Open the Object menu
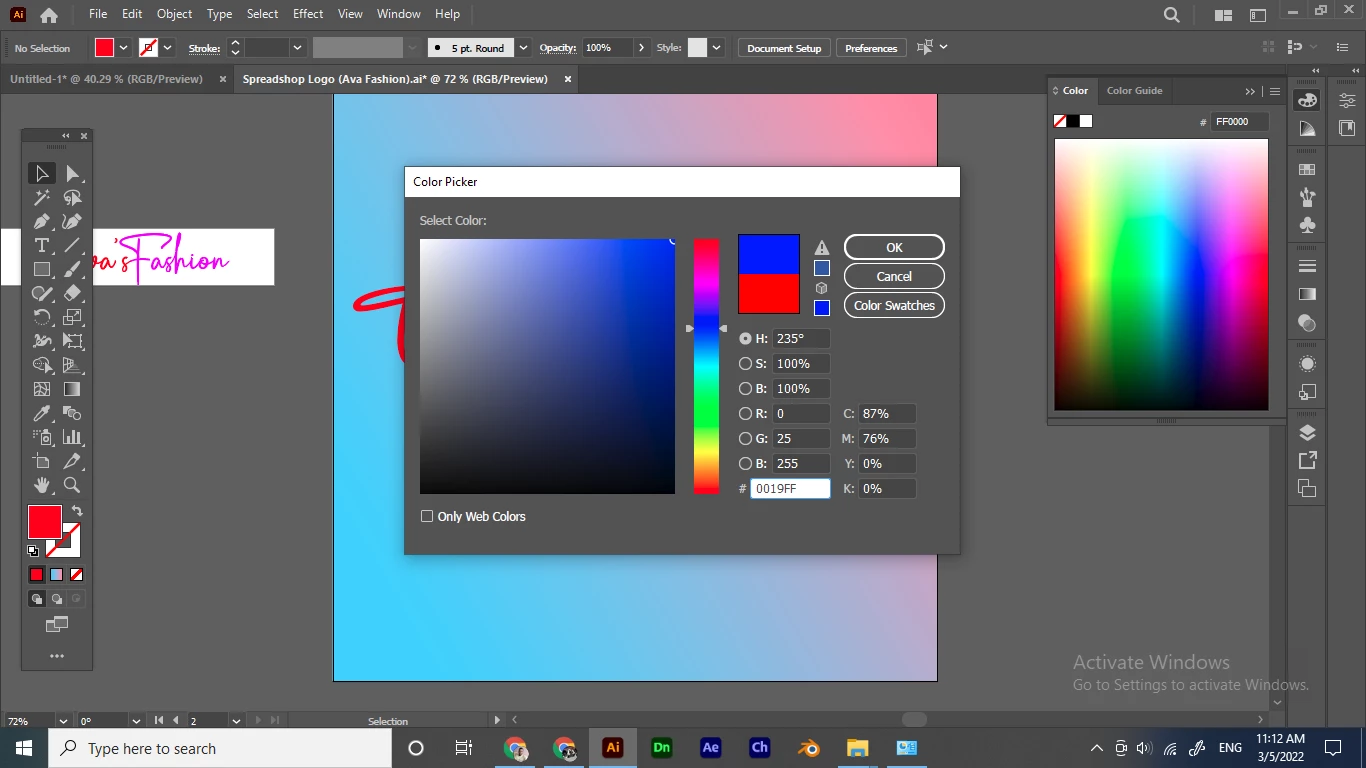 point(174,14)
